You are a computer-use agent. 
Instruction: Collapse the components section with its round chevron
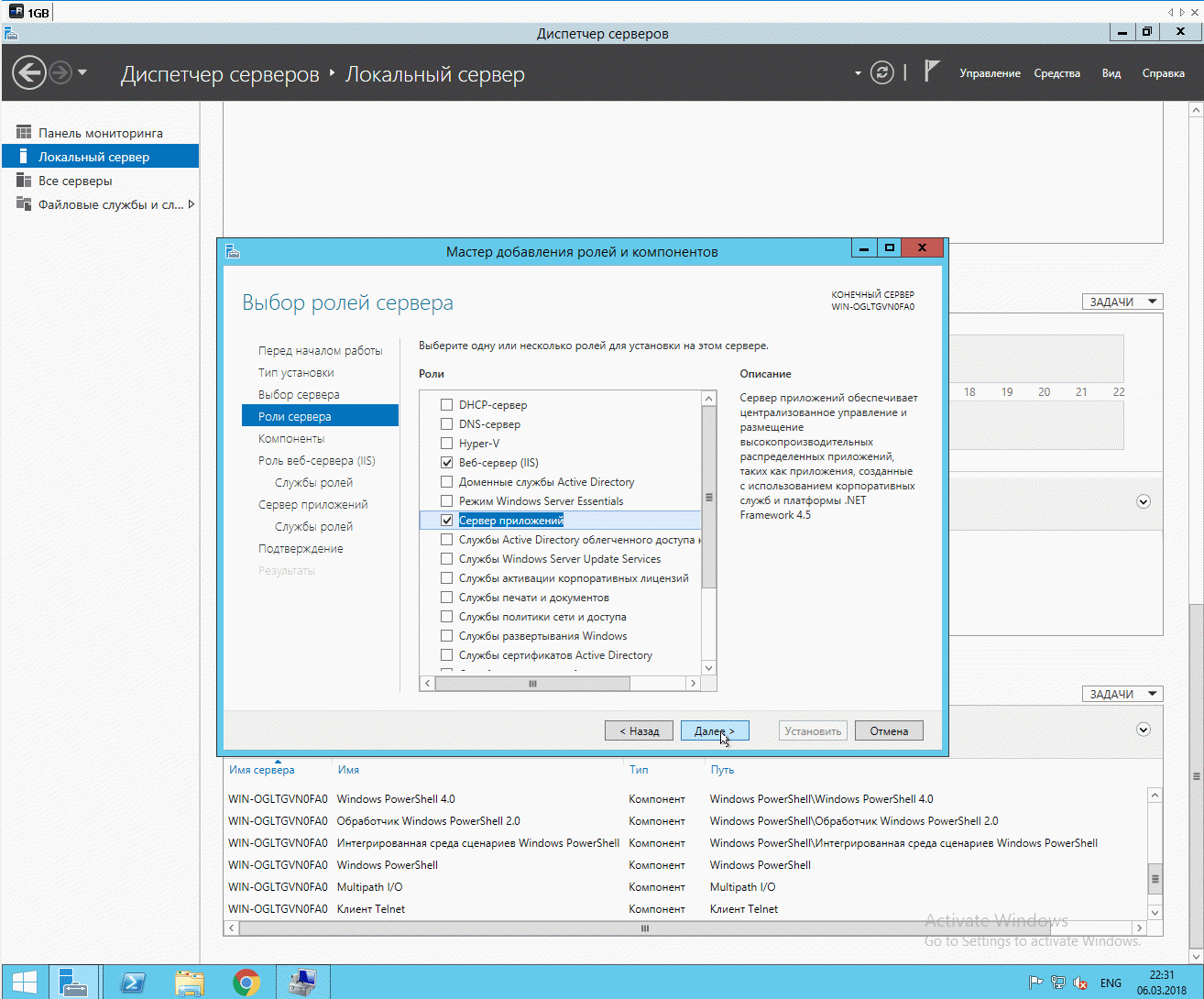pos(1143,730)
